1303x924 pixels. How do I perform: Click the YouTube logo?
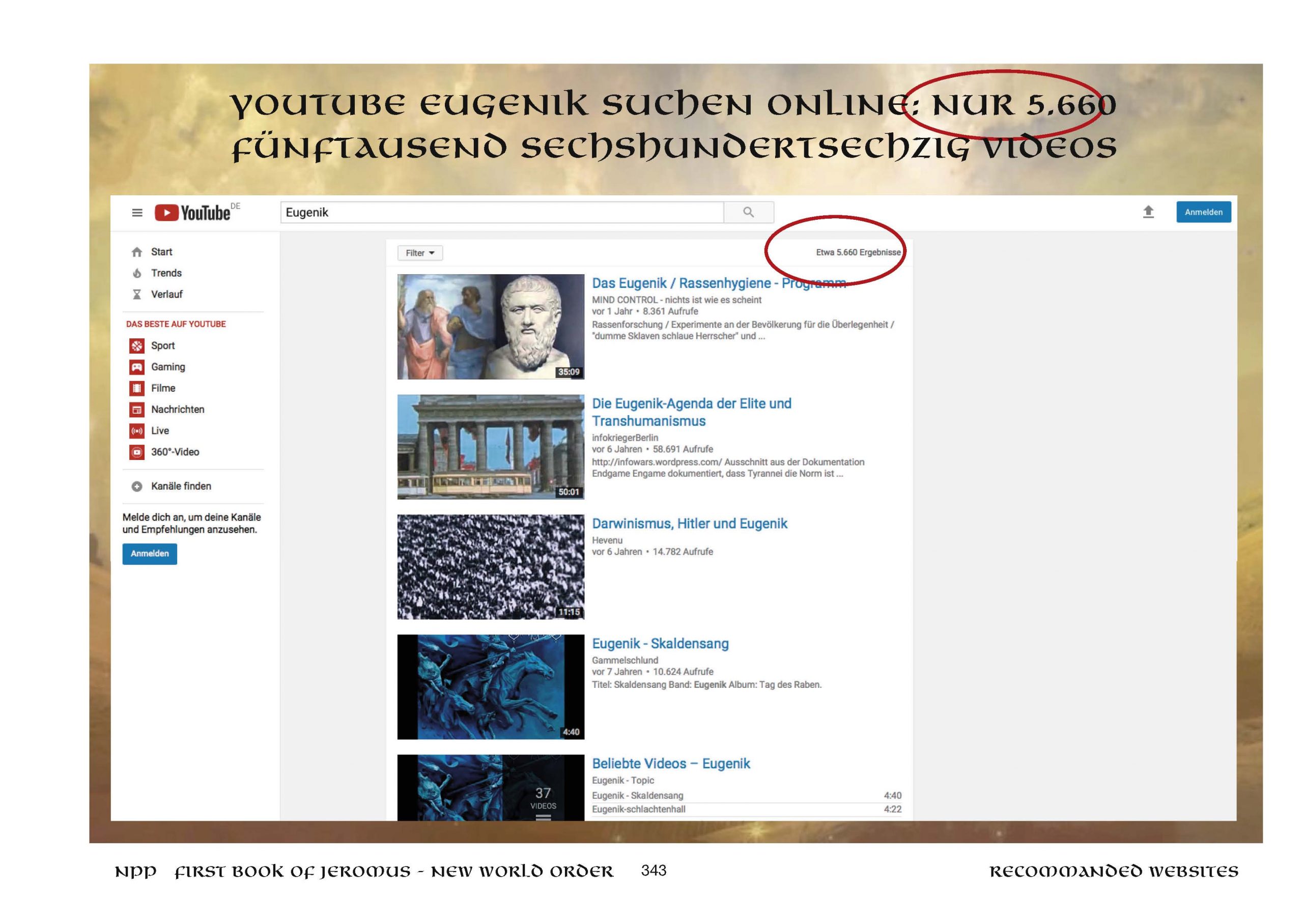tap(193, 213)
